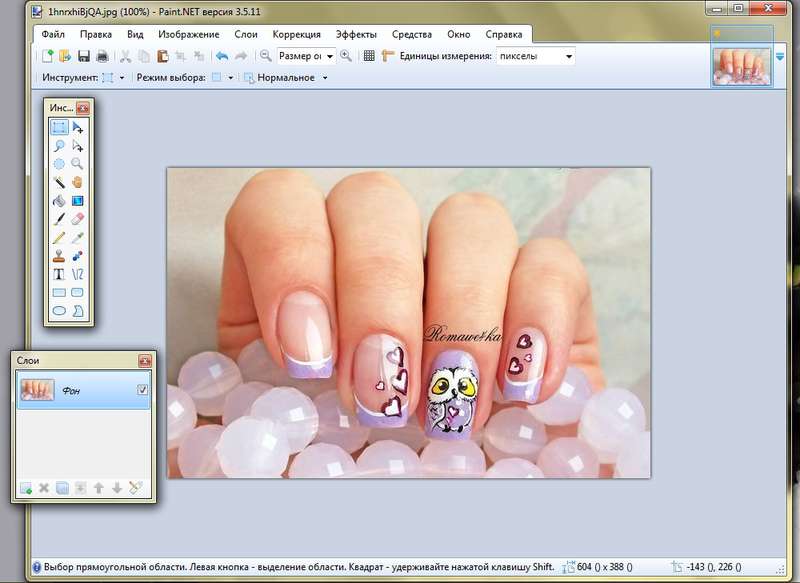Select the Clone Stamp tool
Viewport: 800px width, 583px height.
(59, 255)
